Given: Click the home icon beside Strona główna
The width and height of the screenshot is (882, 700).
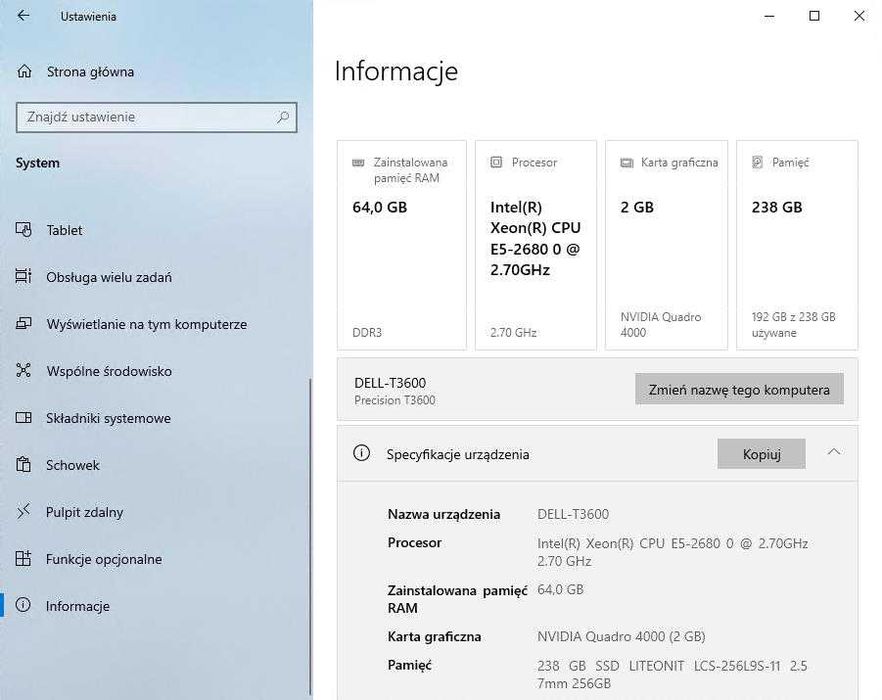Looking at the screenshot, I should pyautogui.click(x=24, y=71).
